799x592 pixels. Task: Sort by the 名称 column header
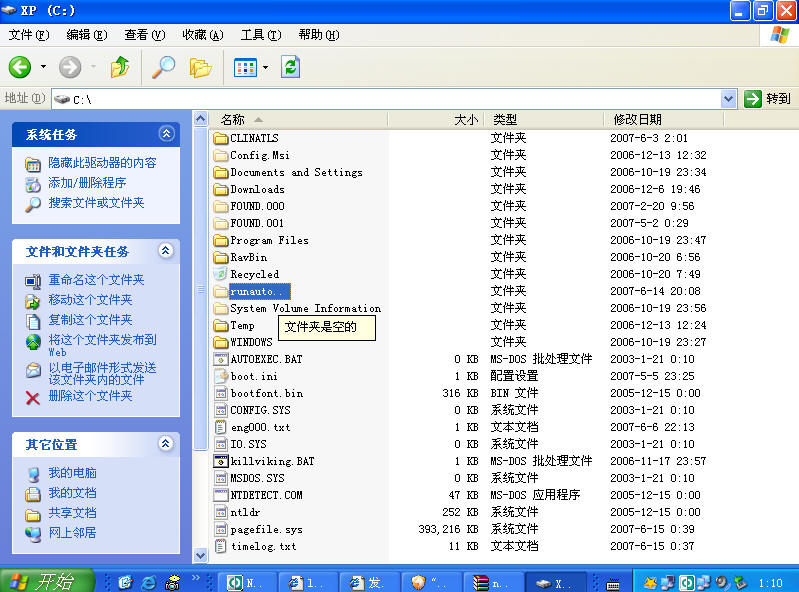299,120
